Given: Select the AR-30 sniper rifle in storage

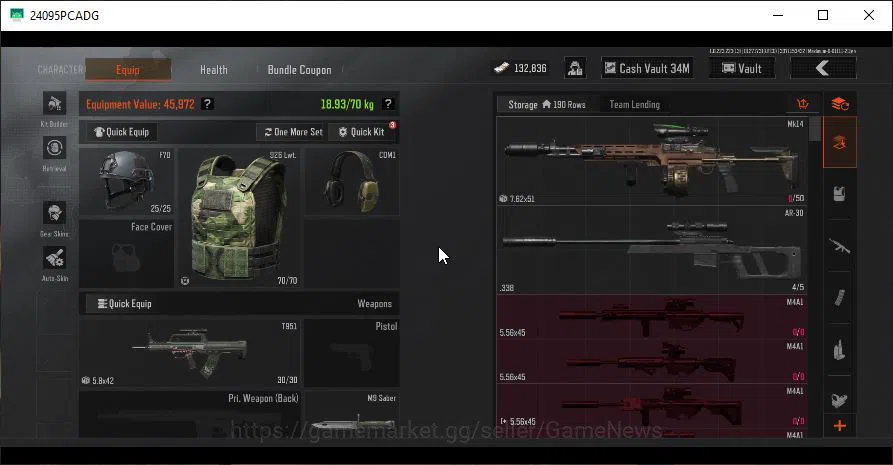Looking at the screenshot, I should coord(652,250).
